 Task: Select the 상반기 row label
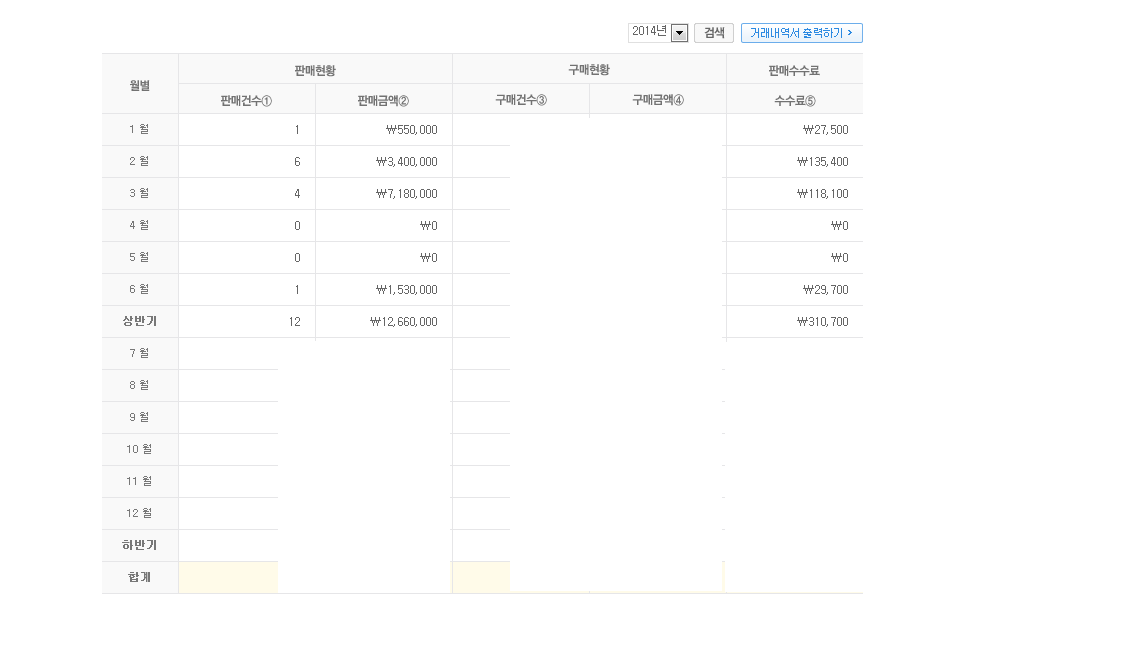click(140, 322)
